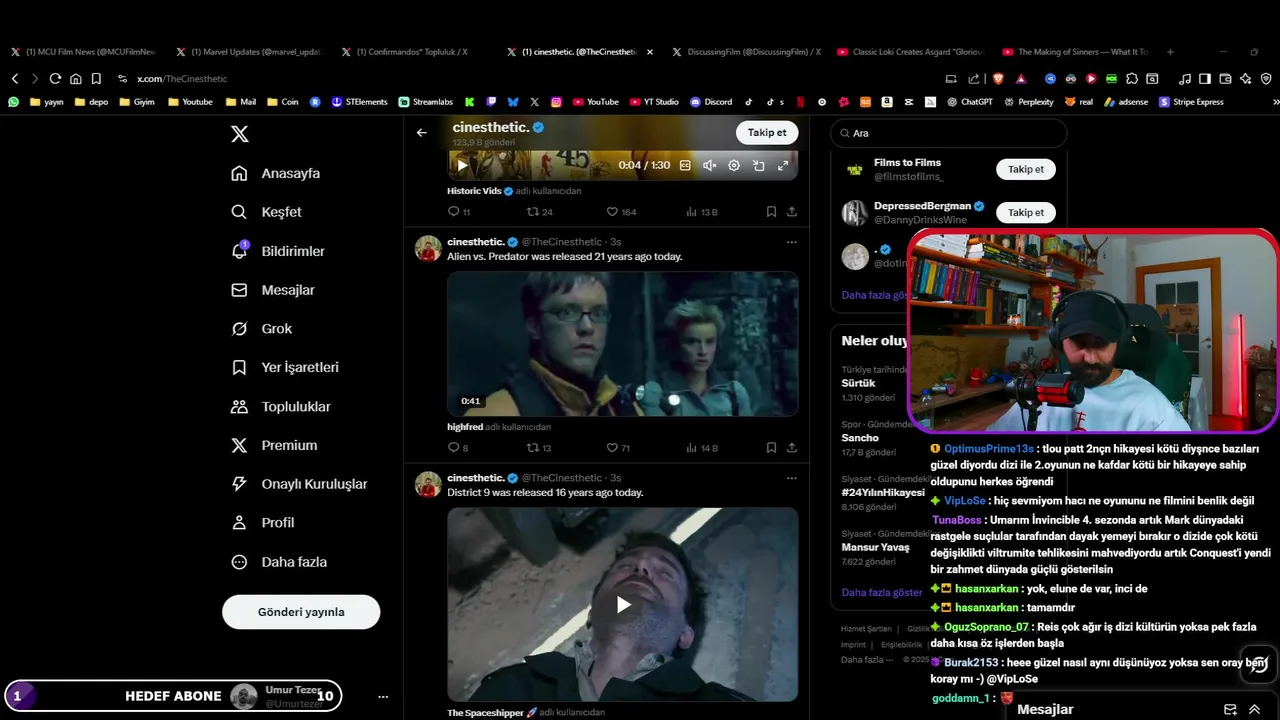The width and height of the screenshot is (1280, 720).
Task: Open Topluluklar communities
Action: (281, 407)
